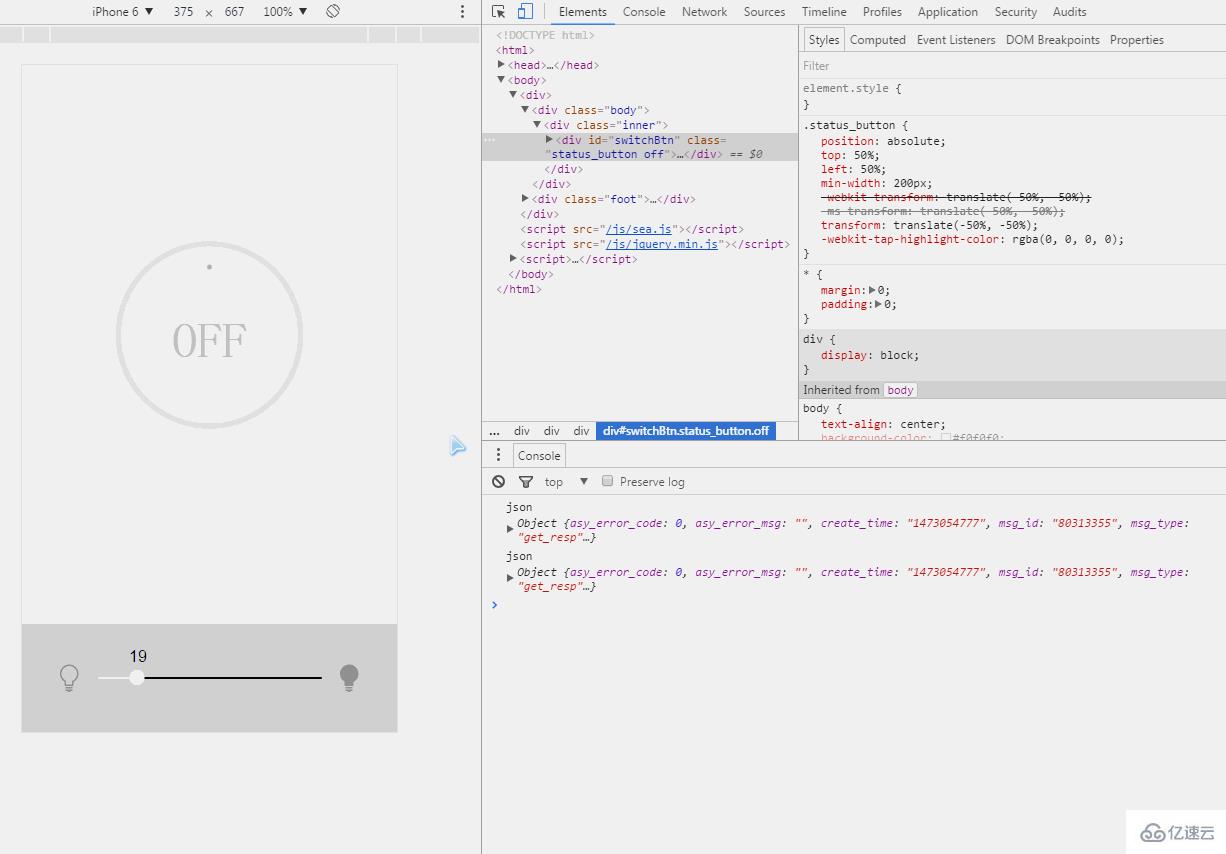Screen dimensions: 1226x854
Task: Click the bright light bulb icon
Action: 349,678
